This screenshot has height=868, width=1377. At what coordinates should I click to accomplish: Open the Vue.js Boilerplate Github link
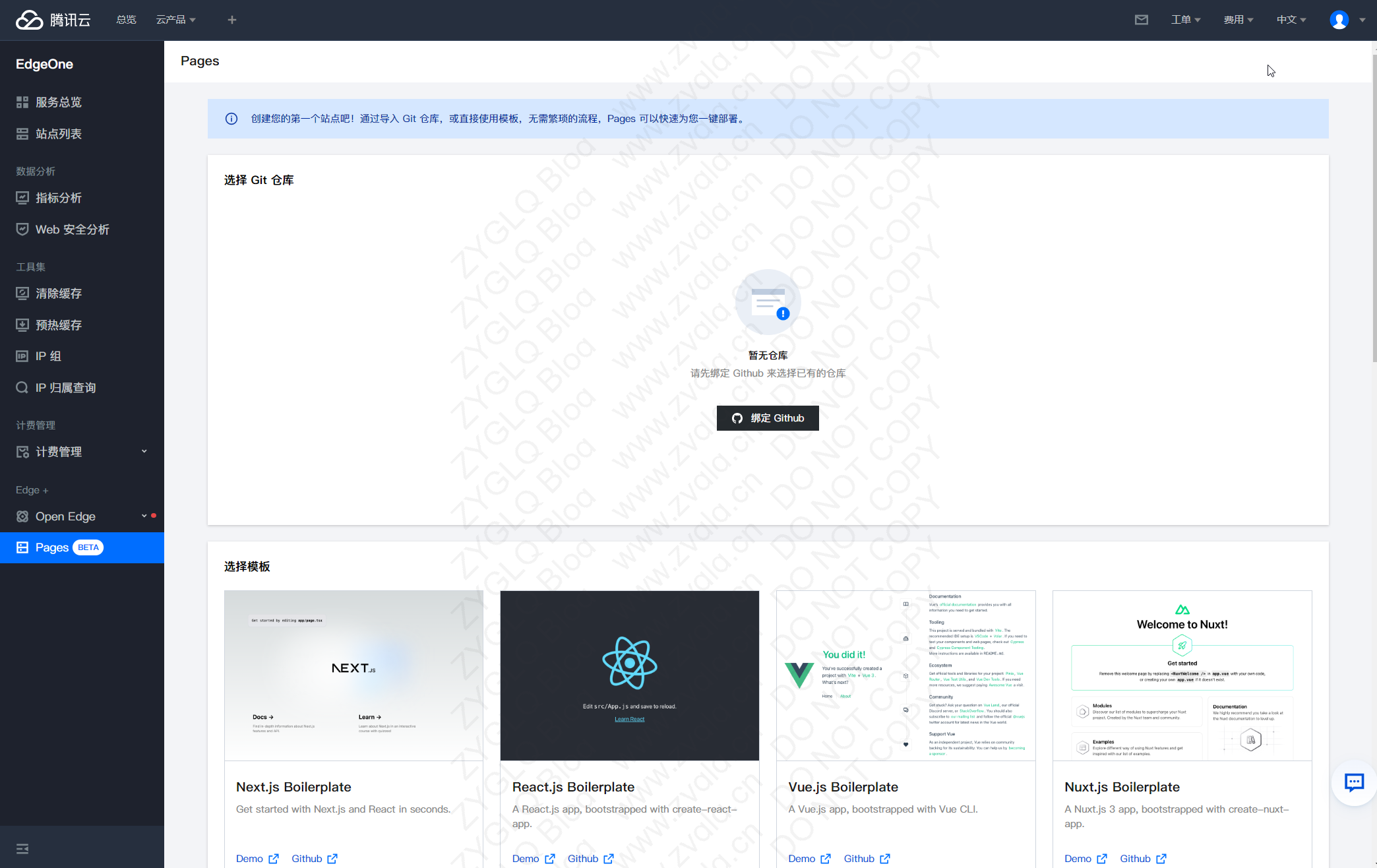pyautogui.click(x=867, y=859)
